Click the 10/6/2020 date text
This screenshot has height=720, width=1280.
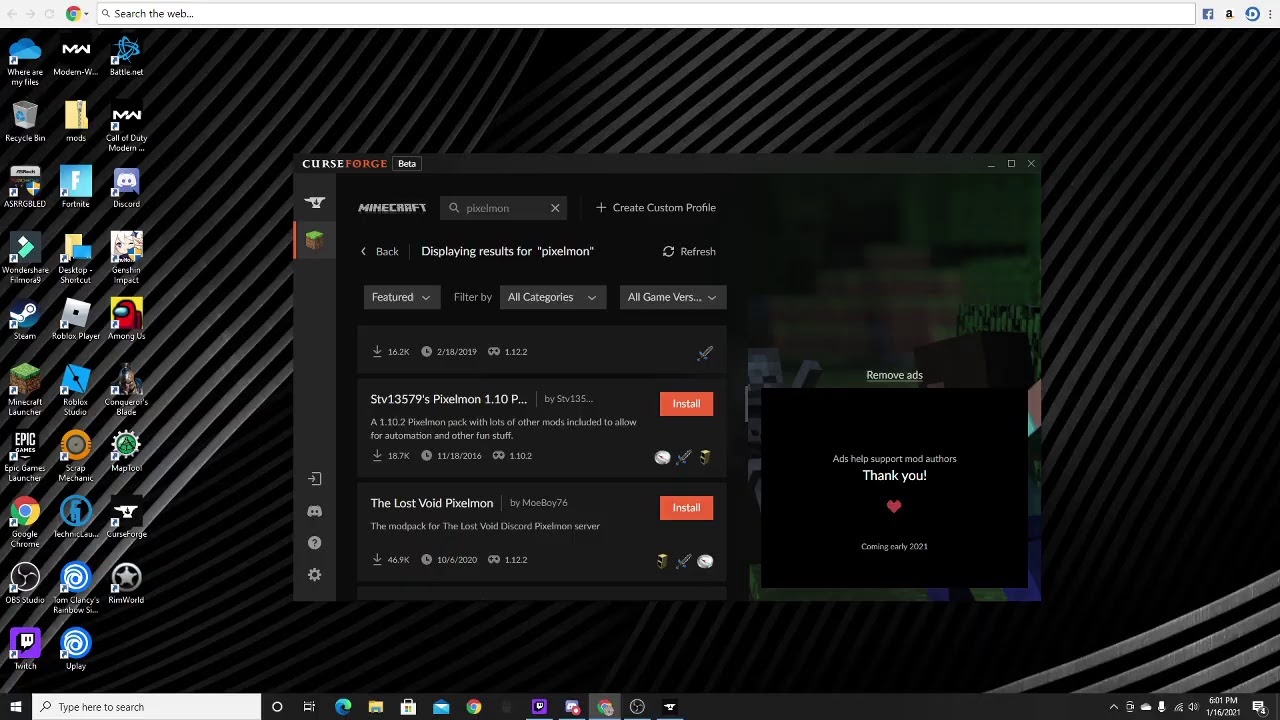[457, 560]
